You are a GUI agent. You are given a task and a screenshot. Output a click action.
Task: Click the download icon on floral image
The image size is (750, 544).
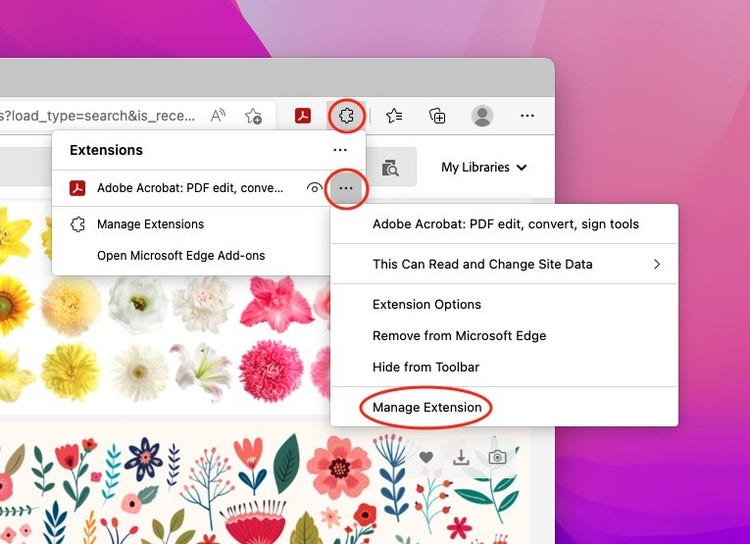pos(461,457)
